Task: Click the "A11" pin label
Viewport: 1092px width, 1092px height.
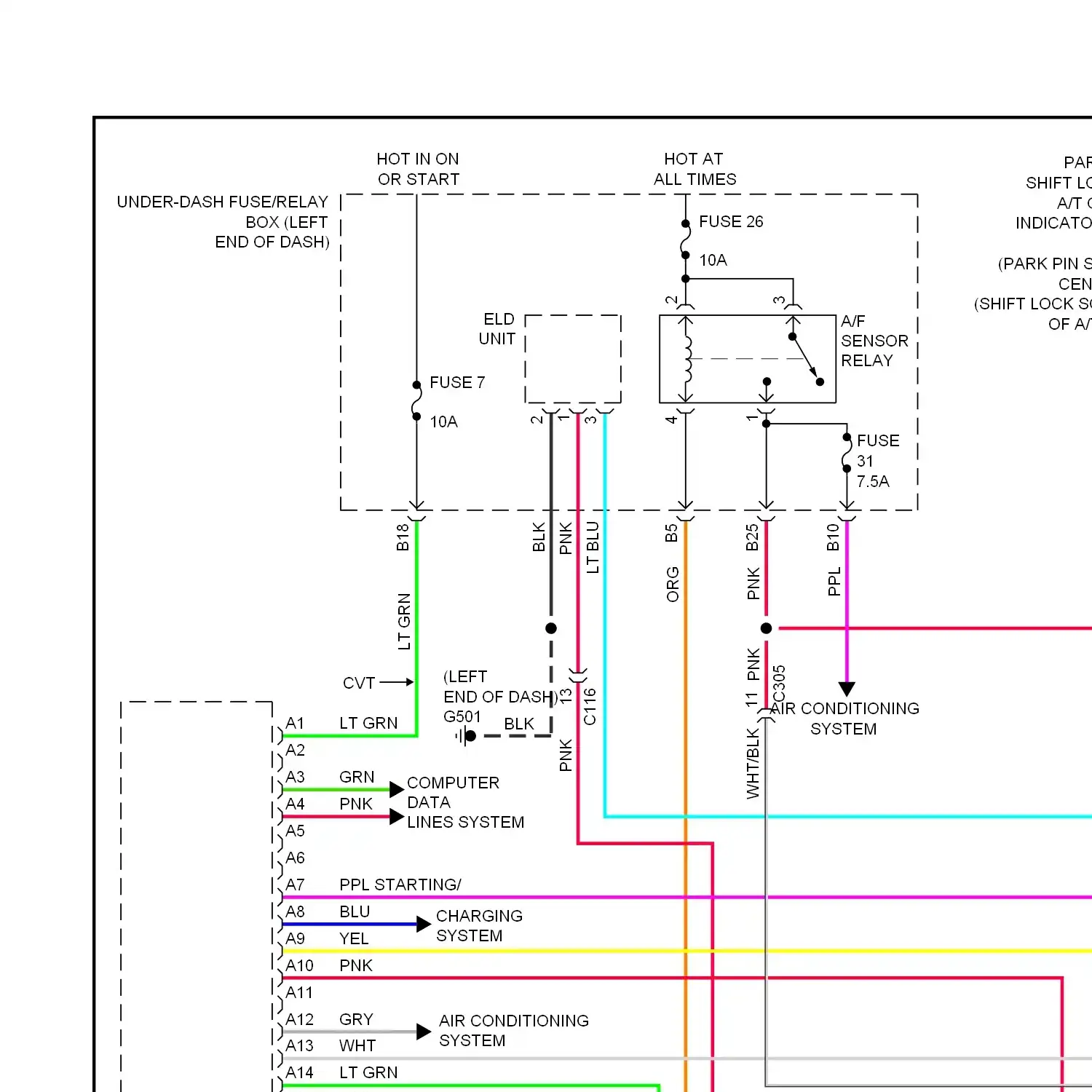Action: tap(299, 992)
